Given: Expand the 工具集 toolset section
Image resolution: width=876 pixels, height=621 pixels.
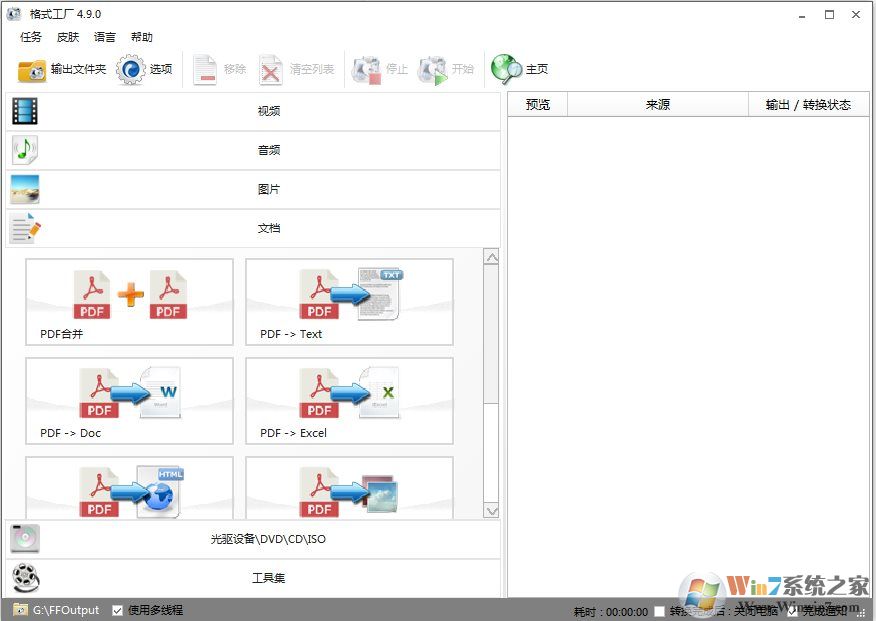Looking at the screenshot, I should (x=253, y=578).
